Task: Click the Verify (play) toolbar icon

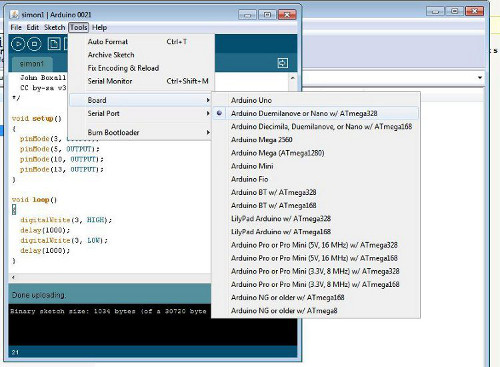Action: (18, 44)
